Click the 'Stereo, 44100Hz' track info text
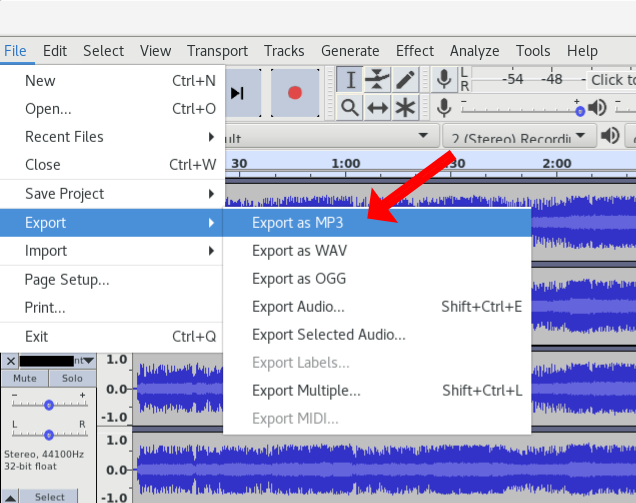Screen dimensions: 636x503 44,454
